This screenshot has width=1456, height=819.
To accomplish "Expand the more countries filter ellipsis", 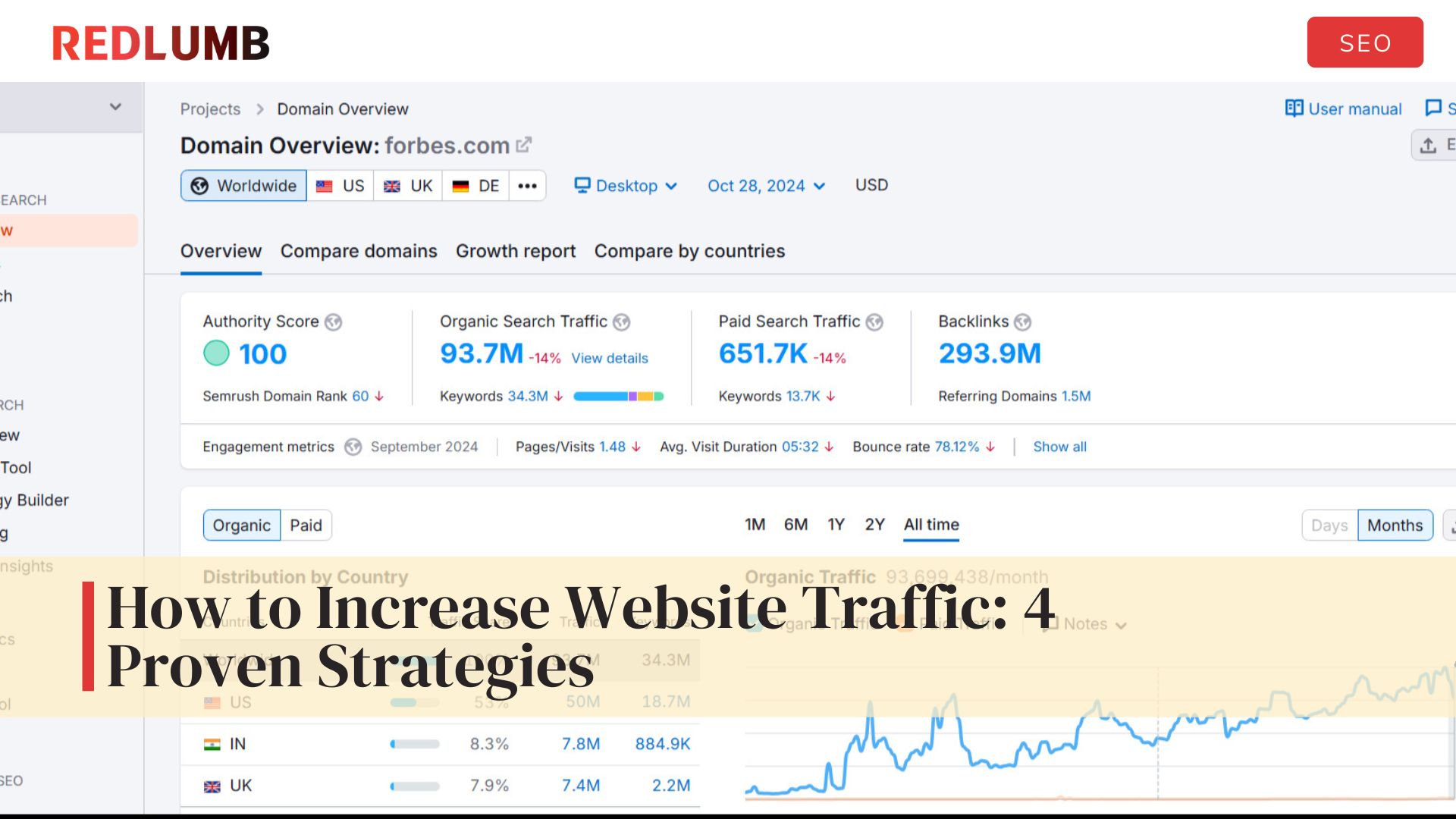I will (527, 185).
